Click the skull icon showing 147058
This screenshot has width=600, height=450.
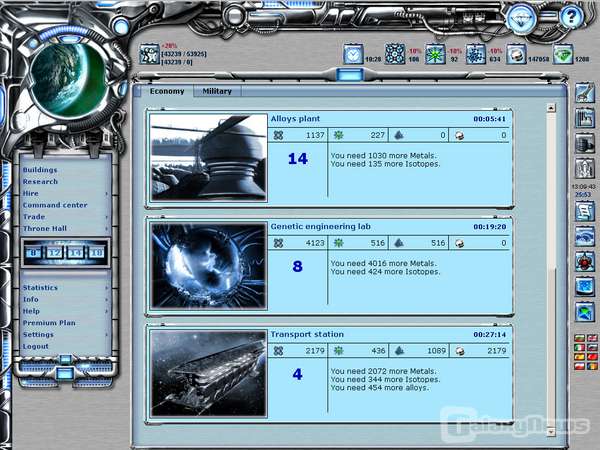(517, 54)
